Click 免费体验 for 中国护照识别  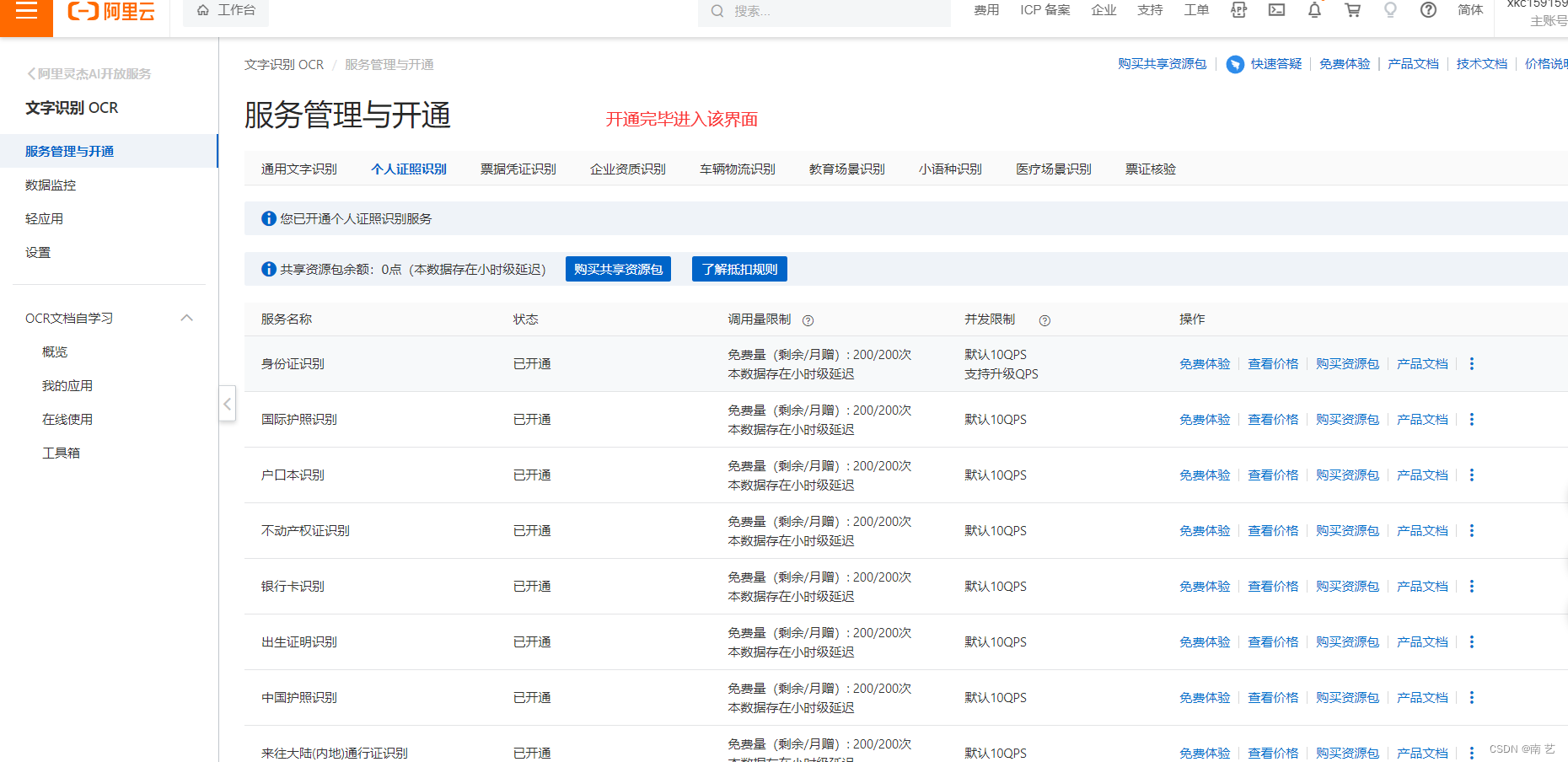click(x=1205, y=697)
